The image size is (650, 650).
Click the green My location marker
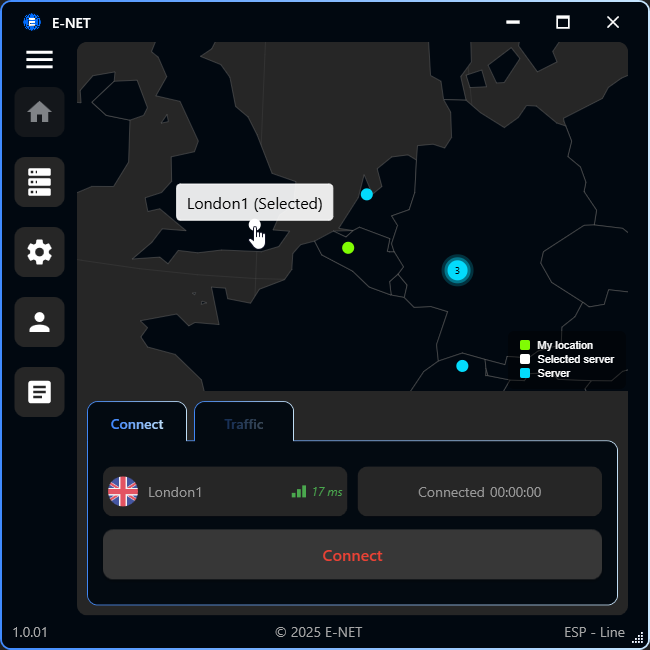348,248
